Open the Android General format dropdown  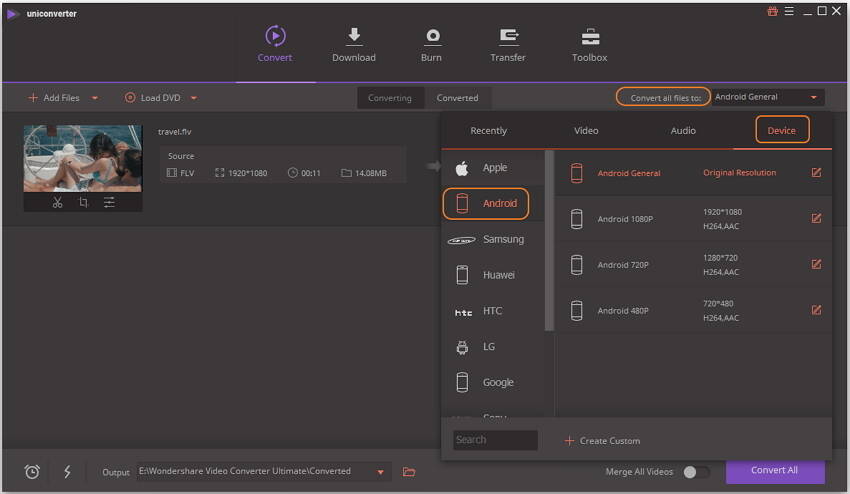click(768, 97)
